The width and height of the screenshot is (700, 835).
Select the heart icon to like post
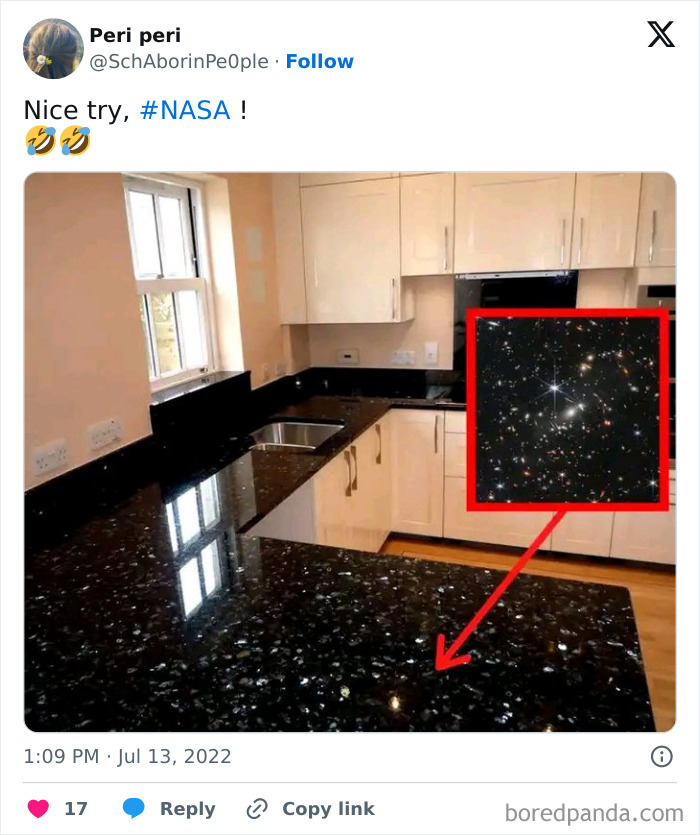39,808
